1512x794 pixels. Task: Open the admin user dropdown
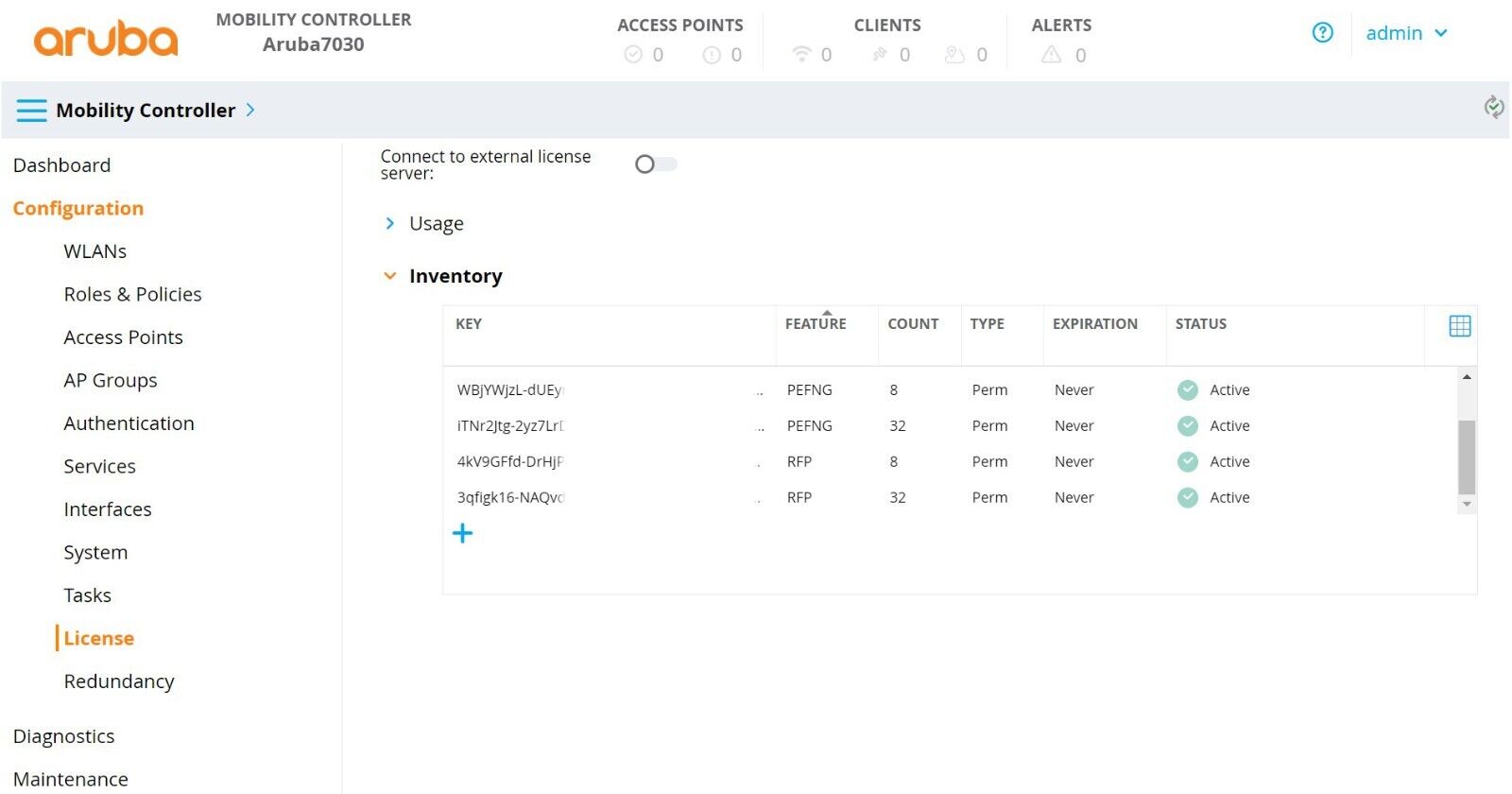[1406, 33]
